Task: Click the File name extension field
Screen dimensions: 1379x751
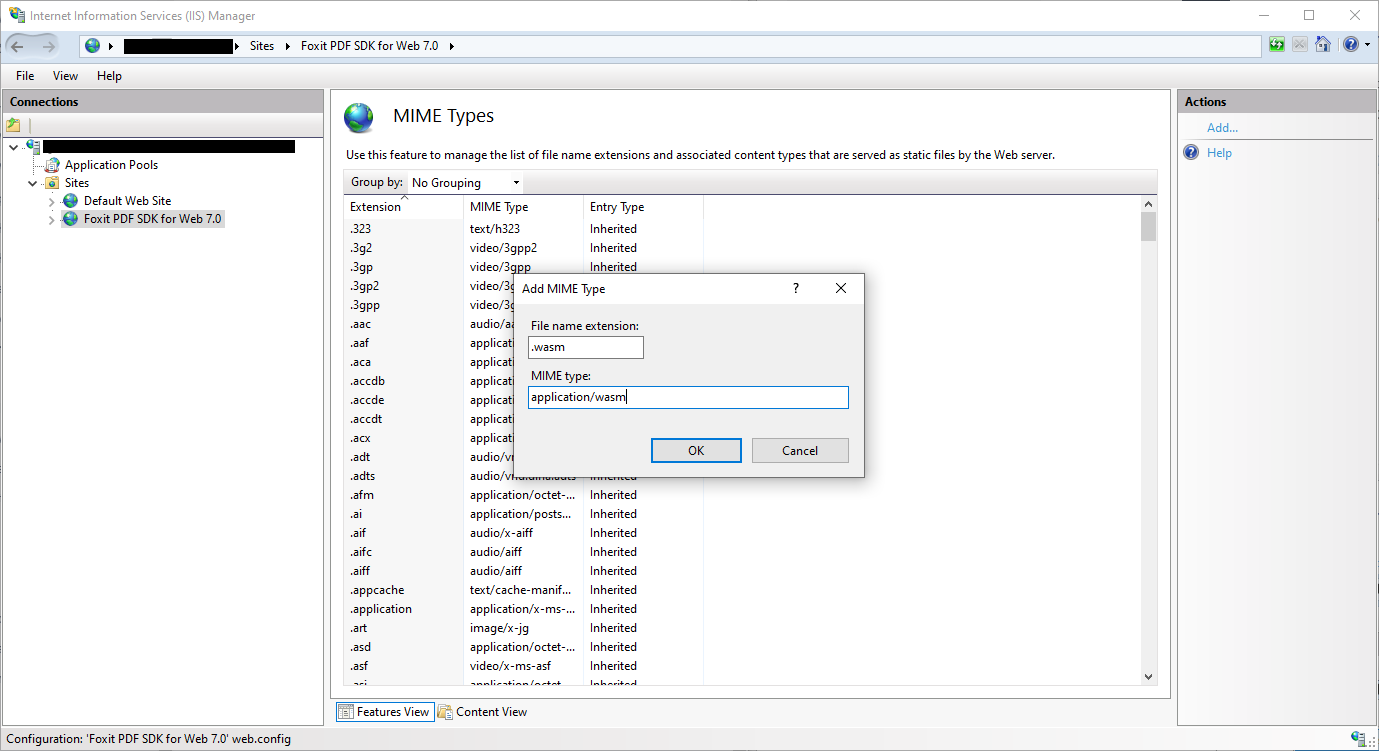Action: [586, 347]
